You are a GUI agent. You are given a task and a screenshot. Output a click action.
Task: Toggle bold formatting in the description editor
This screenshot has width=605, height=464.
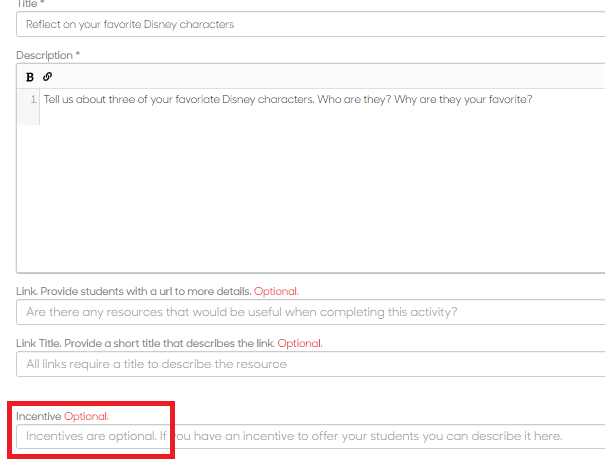point(30,77)
